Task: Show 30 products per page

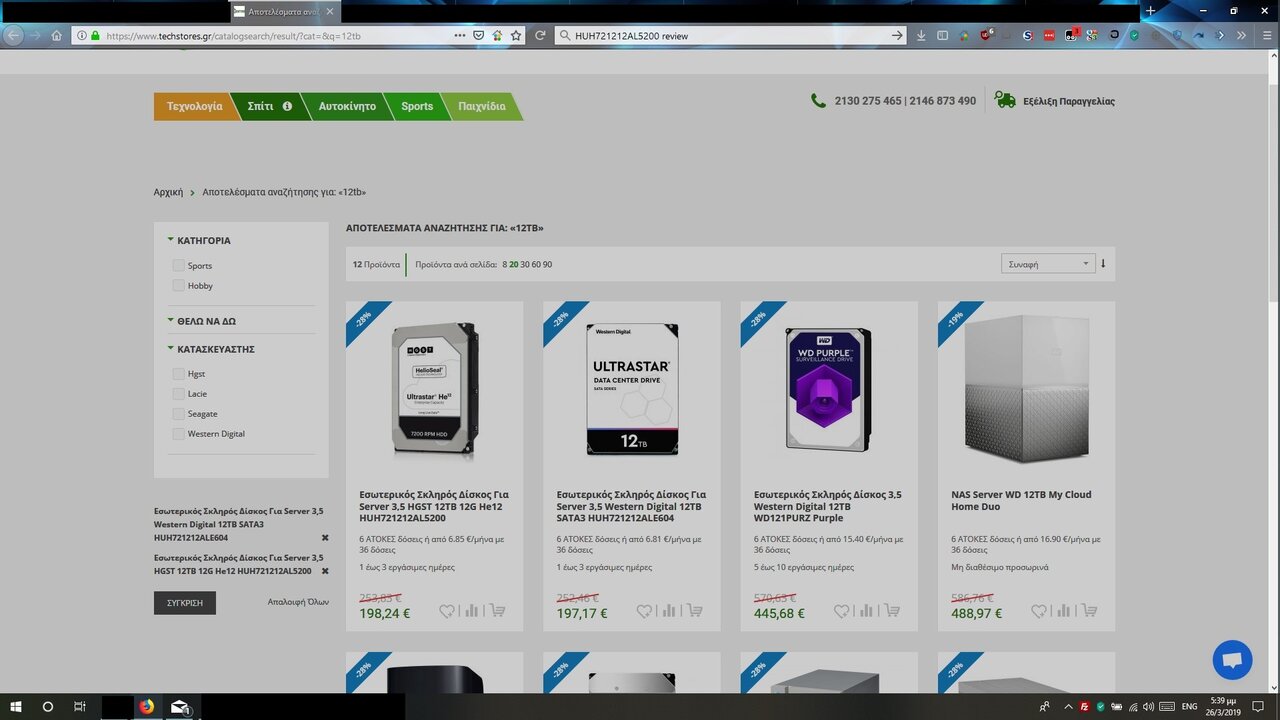Action: click(525, 265)
